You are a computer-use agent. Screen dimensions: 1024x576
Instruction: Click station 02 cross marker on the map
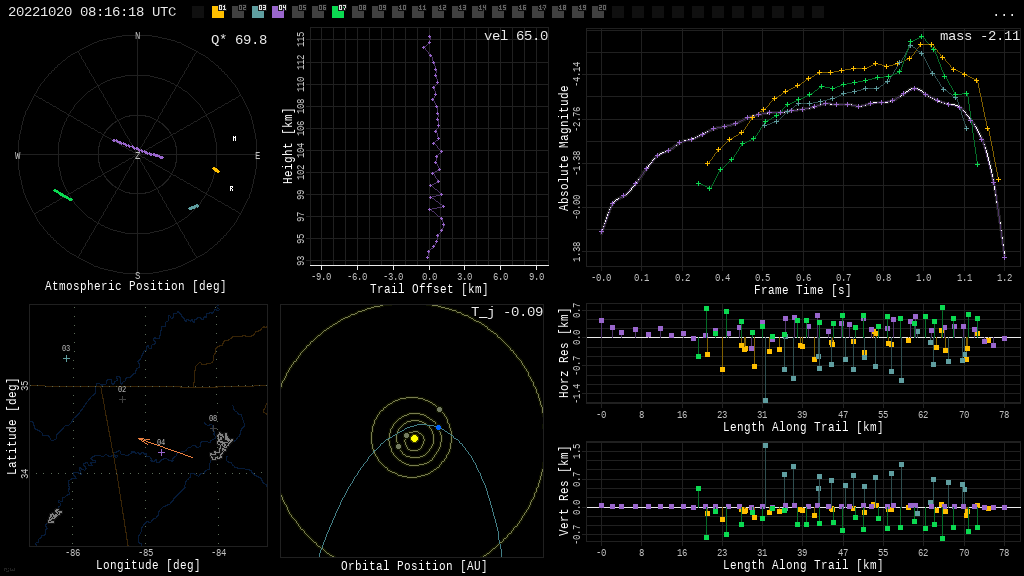point(122,399)
